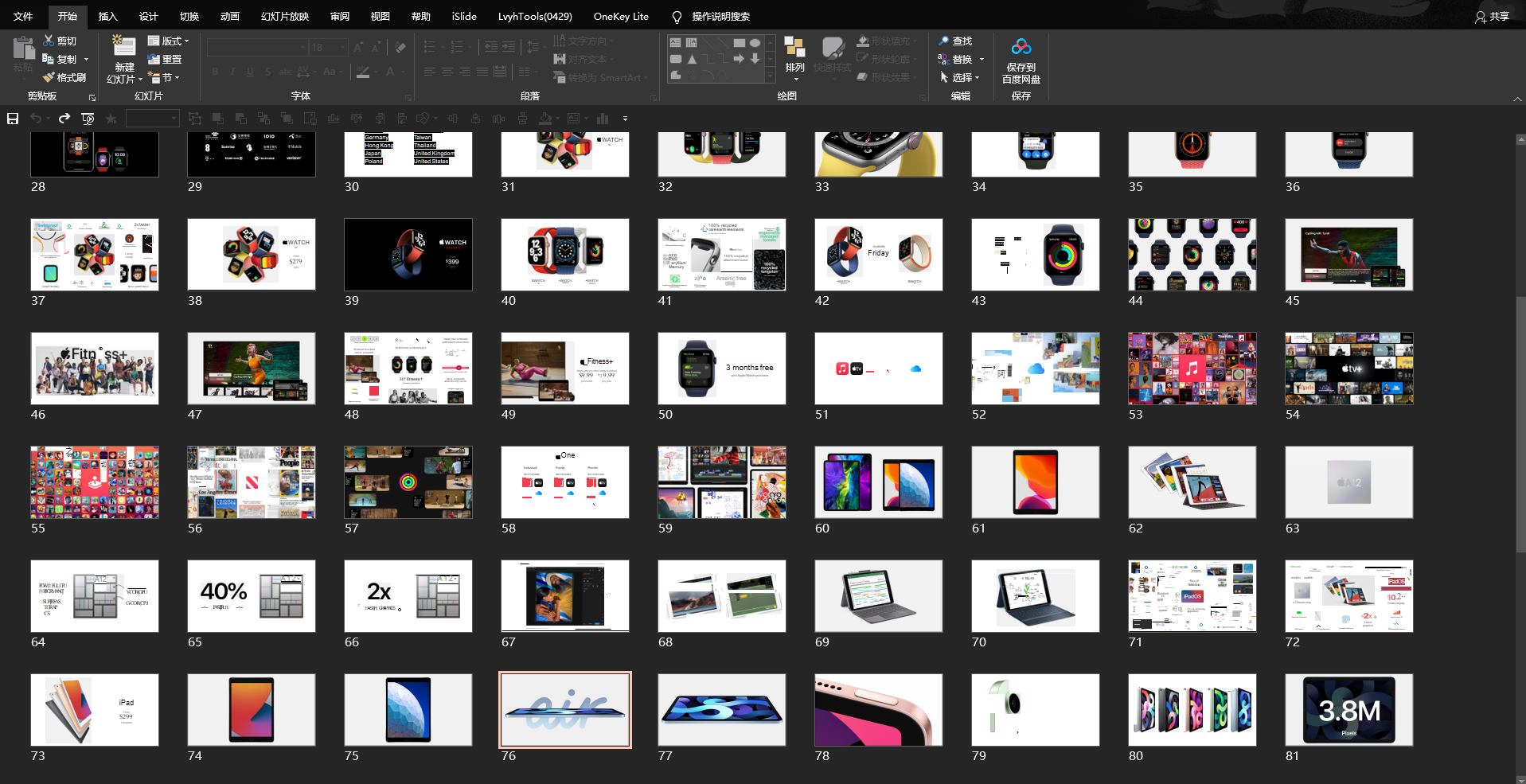Open Customize Quick Access Toolbar dropdown
The width and height of the screenshot is (1526, 784).
coord(625,119)
